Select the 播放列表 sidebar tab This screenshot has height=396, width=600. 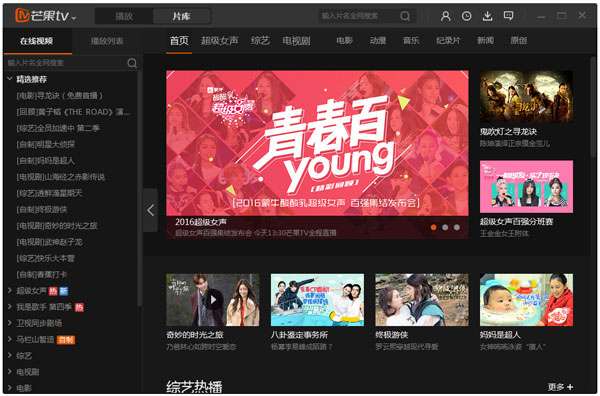[107, 41]
